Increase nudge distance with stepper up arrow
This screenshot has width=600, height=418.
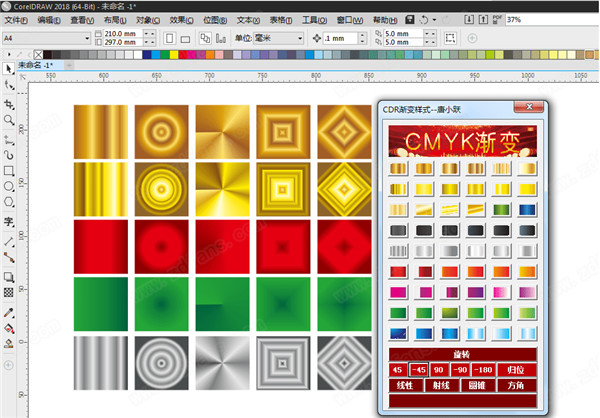[x=362, y=35]
